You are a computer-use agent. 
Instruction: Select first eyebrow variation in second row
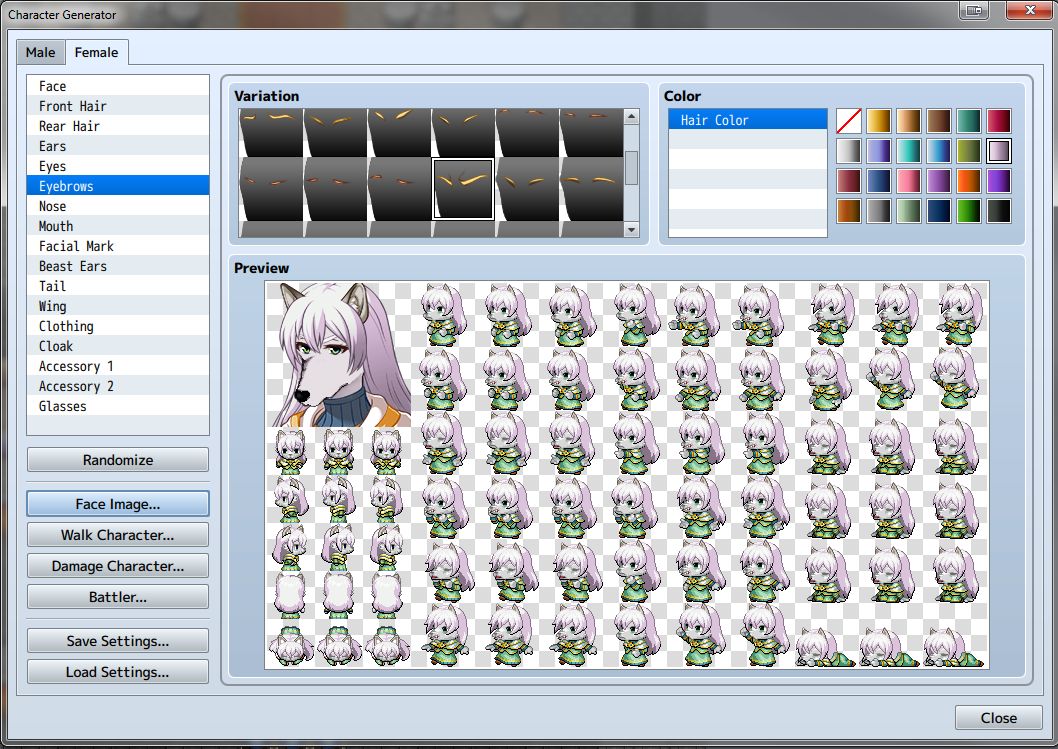[x=271, y=189]
